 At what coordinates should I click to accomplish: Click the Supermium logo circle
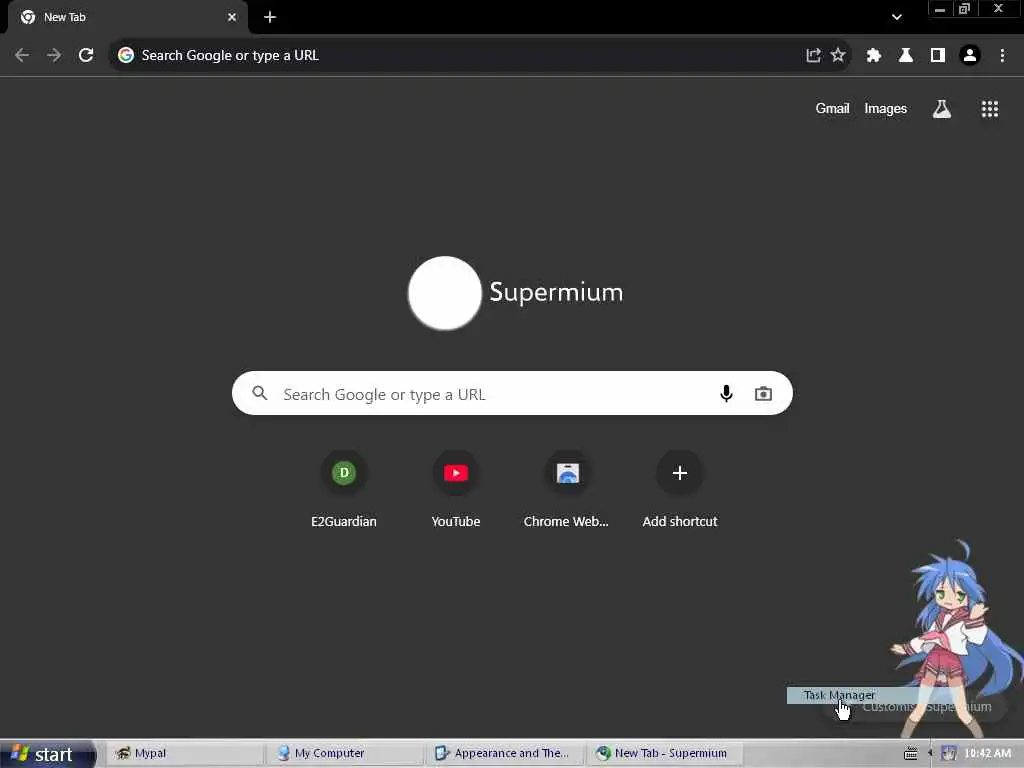click(x=445, y=293)
